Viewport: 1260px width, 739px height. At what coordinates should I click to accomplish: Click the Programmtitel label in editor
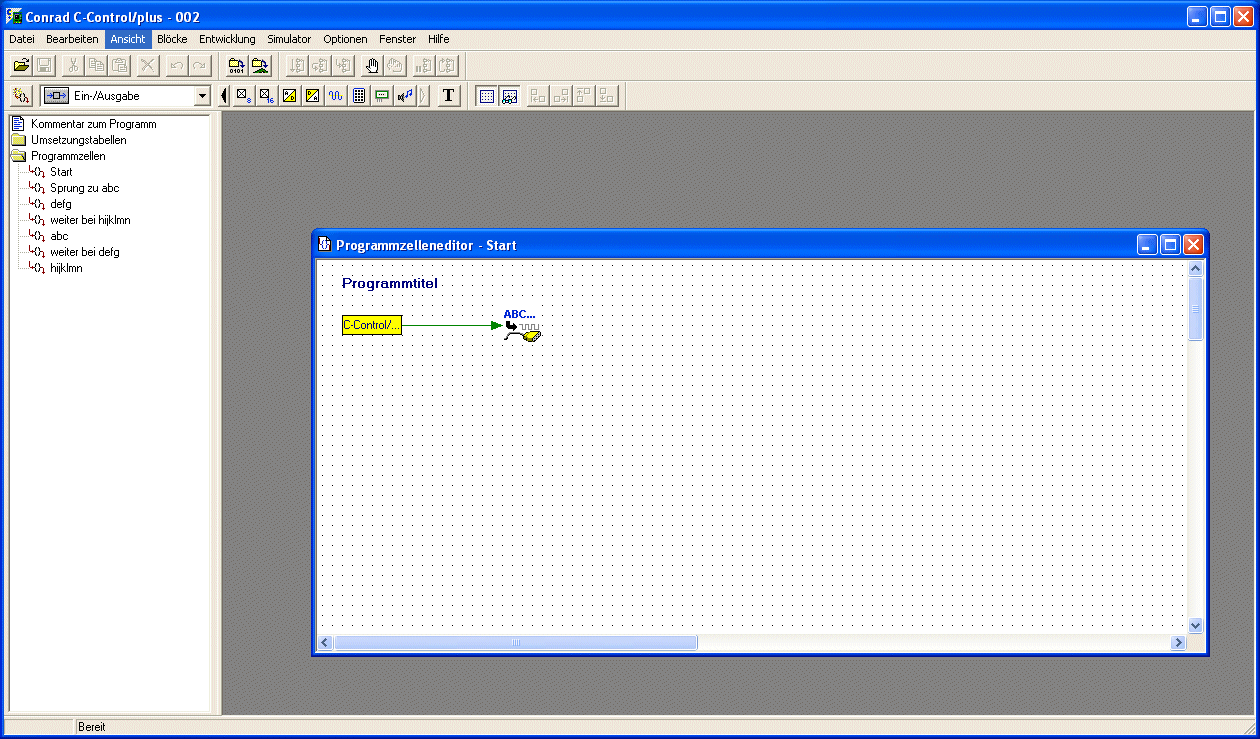click(390, 283)
